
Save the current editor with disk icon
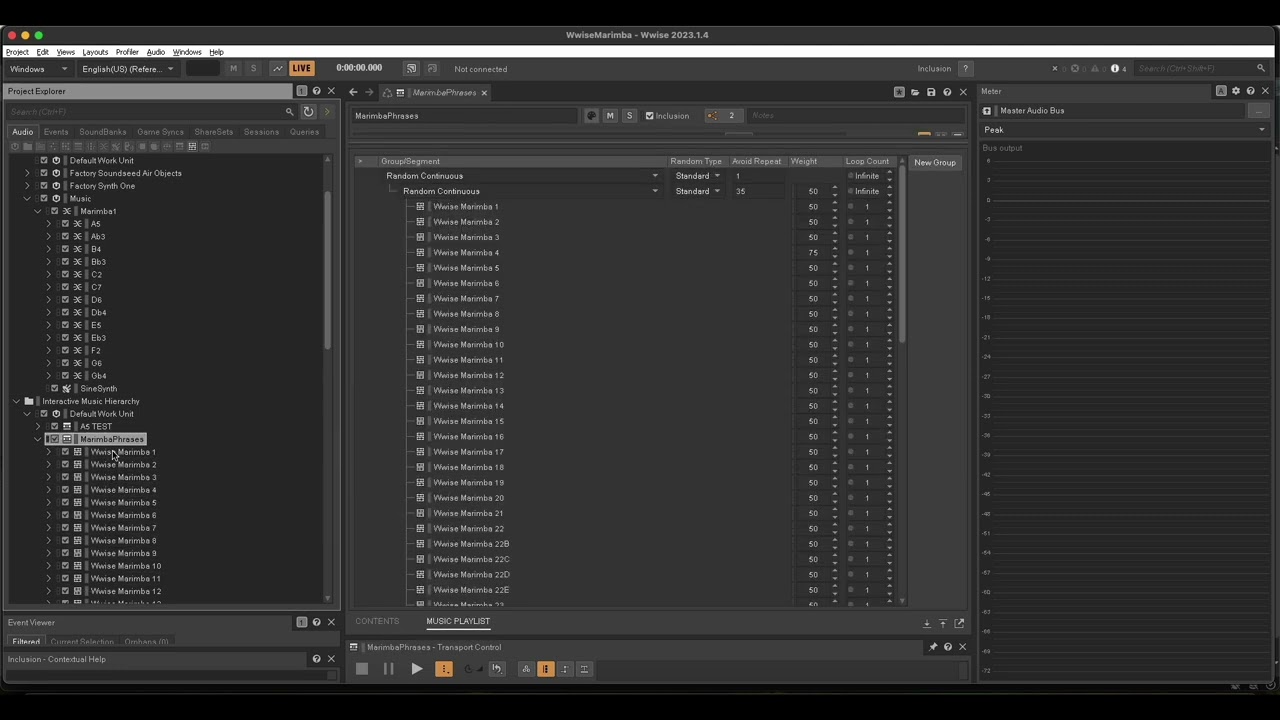(931, 92)
